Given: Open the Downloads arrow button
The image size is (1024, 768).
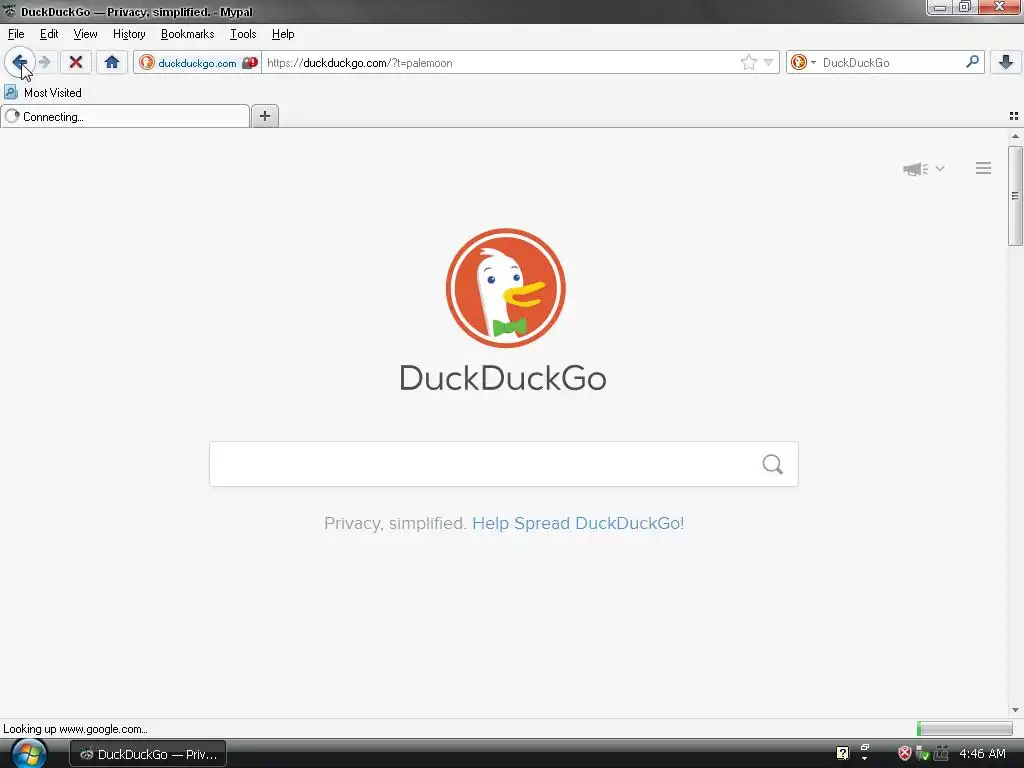Looking at the screenshot, I should (x=1006, y=62).
